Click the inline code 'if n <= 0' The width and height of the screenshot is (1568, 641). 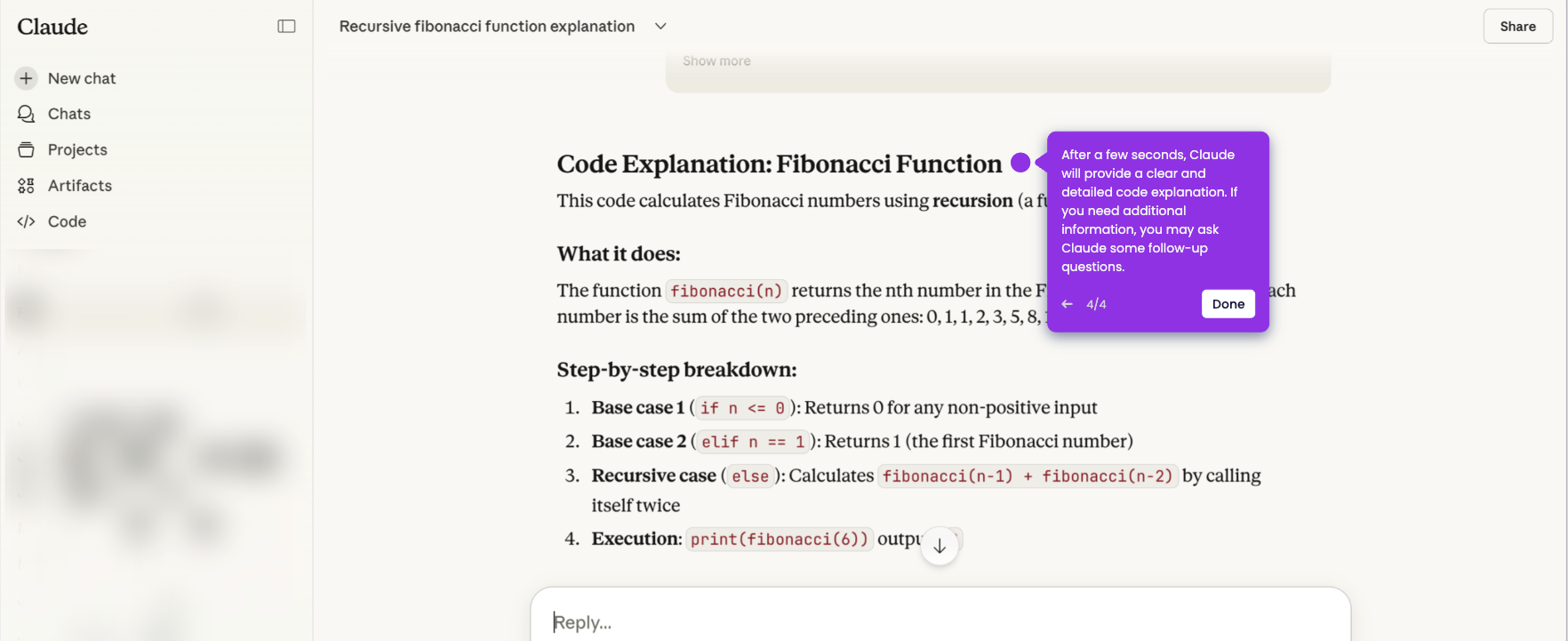pos(742,408)
